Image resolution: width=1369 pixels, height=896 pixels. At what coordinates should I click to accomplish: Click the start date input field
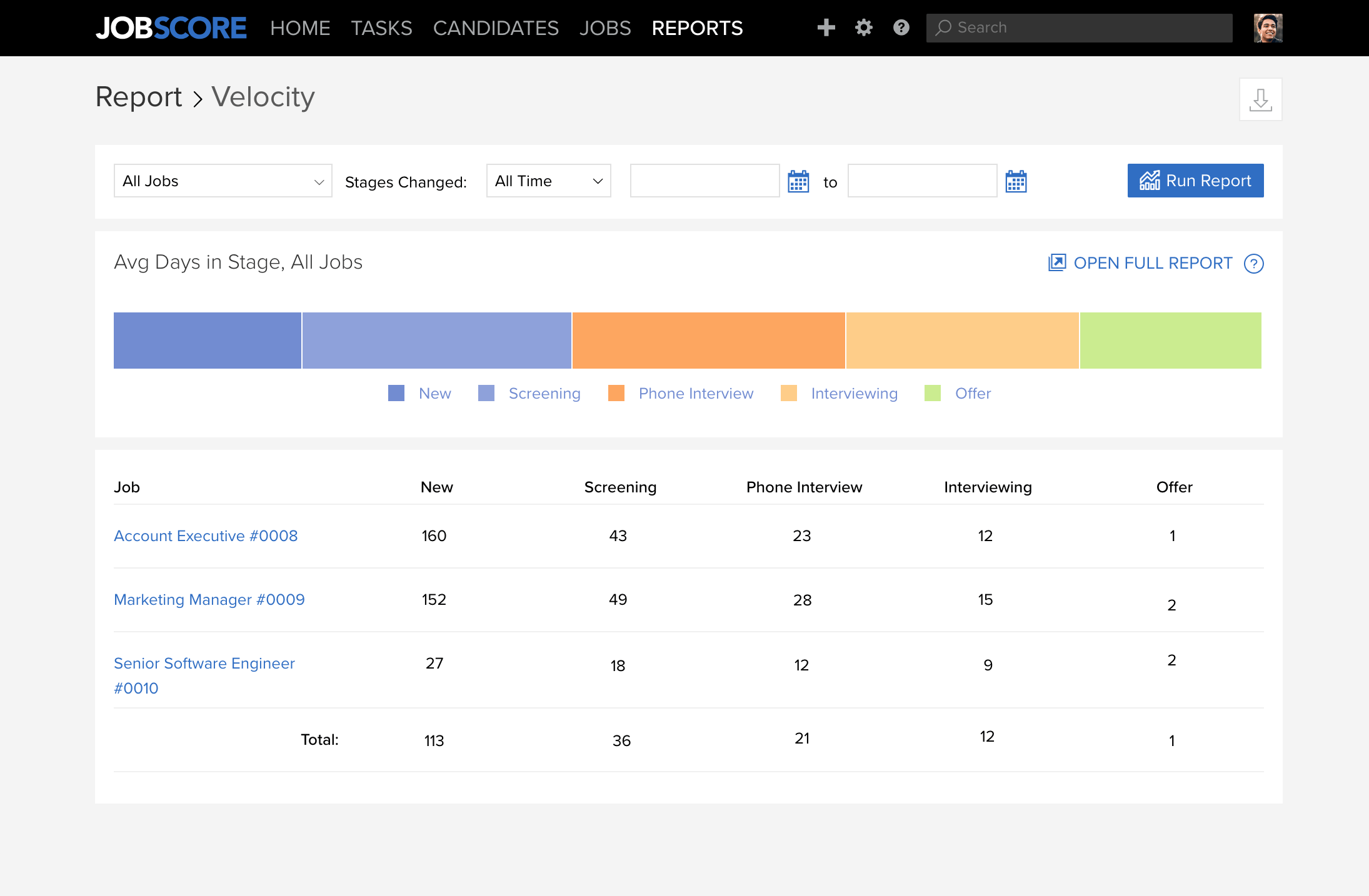click(x=705, y=181)
